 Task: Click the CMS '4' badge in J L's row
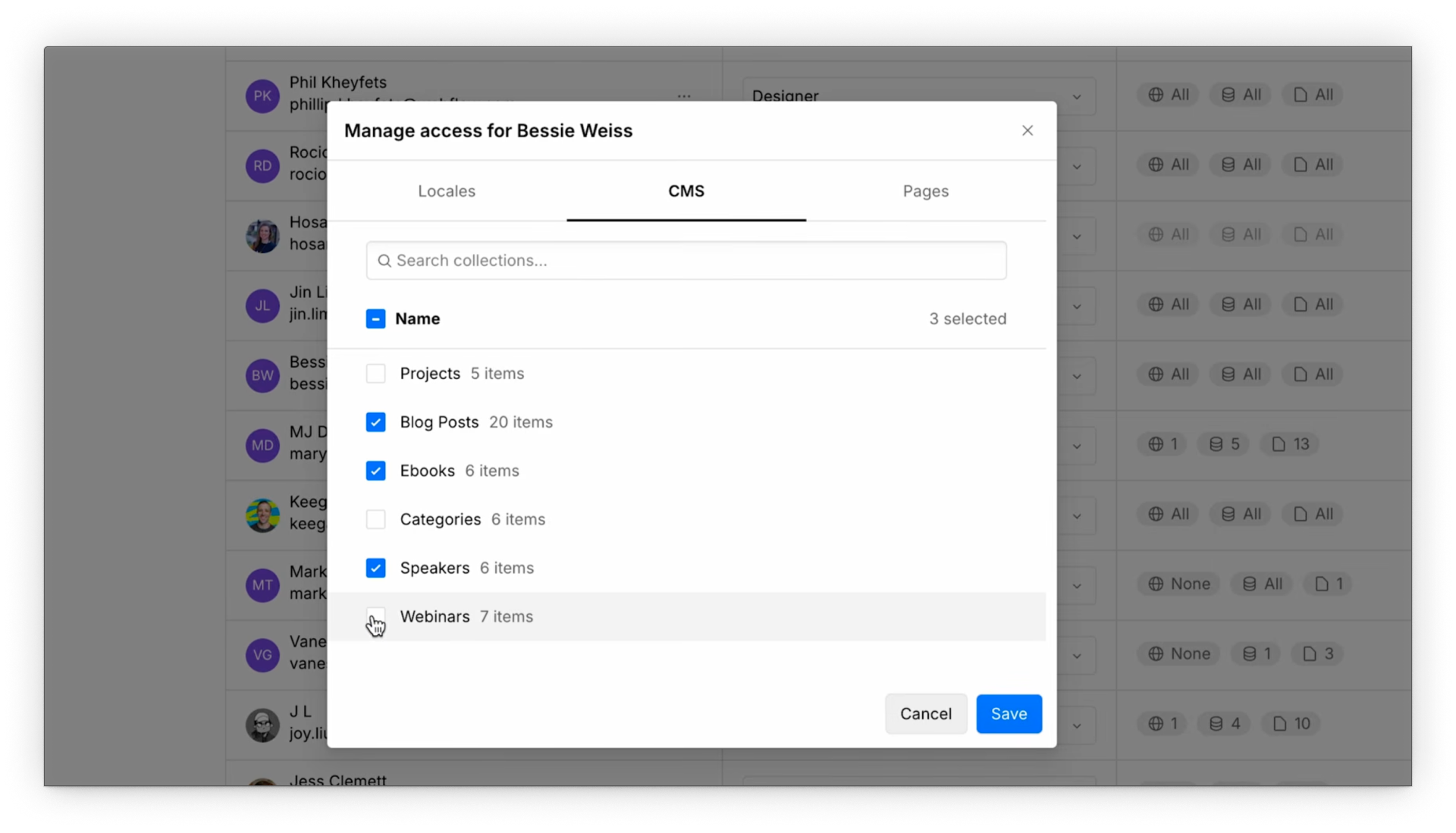[x=1224, y=723]
